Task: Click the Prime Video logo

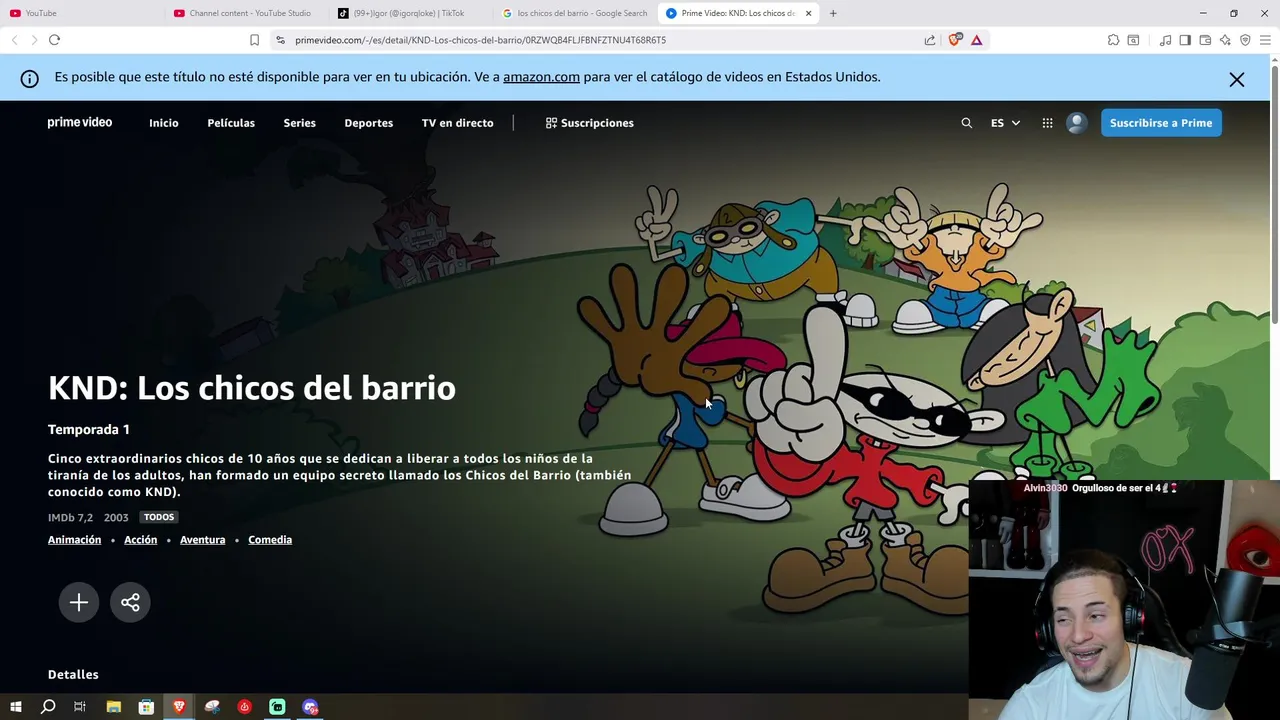Action: click(x=80, y=122)
